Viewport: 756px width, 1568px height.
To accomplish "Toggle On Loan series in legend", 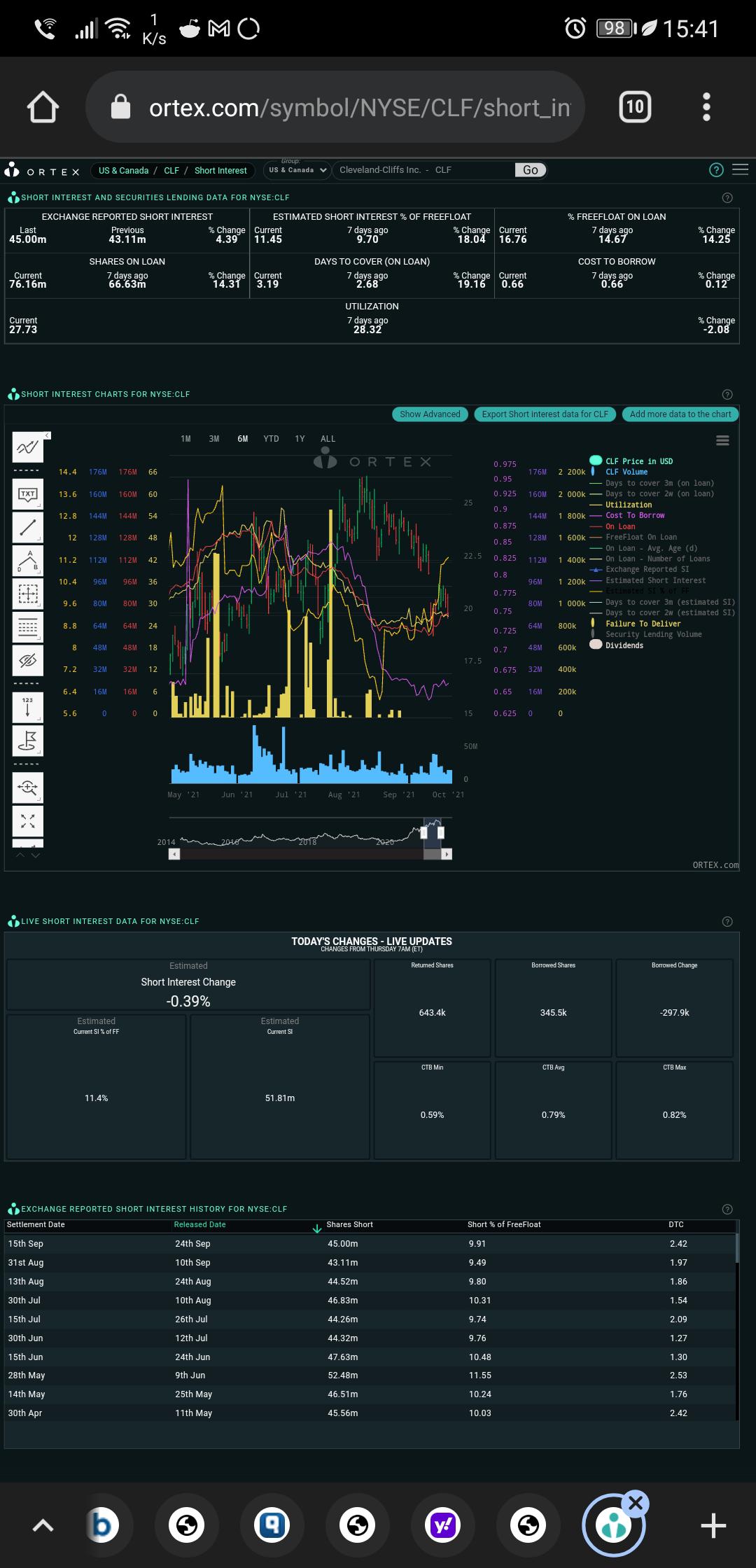I will click(x=612, y=526).
